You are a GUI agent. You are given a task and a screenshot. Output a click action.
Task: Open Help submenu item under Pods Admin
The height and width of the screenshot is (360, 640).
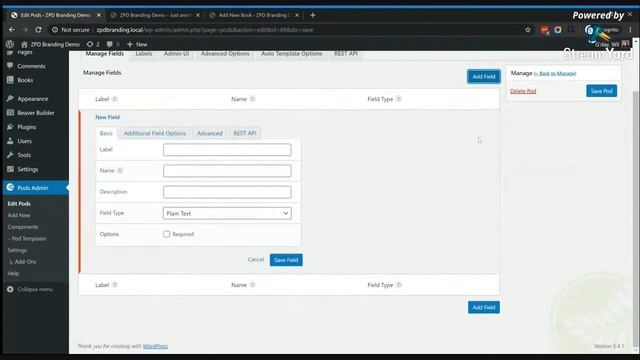pyautogui.click(x=13, y=273)
